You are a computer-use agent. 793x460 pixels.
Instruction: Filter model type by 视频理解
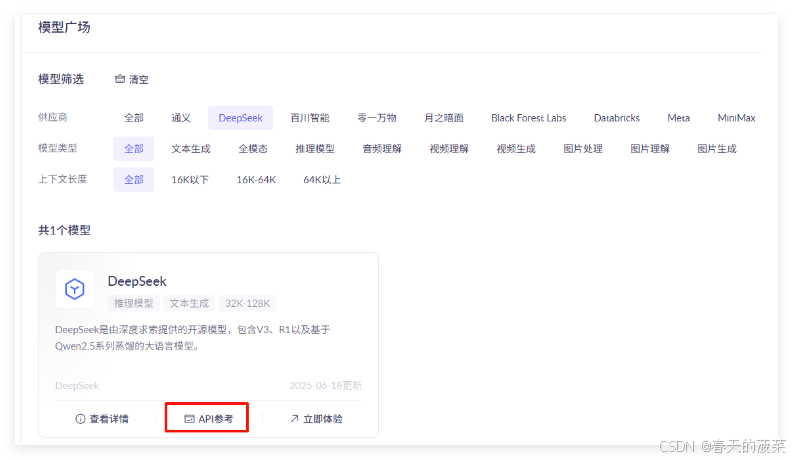click(x=449, y=149)
